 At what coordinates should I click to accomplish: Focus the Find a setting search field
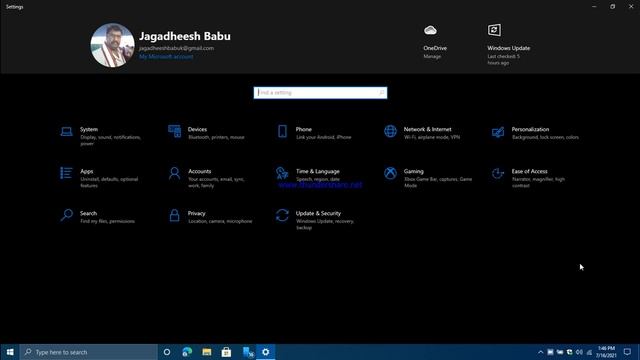[x=320, y=93]
